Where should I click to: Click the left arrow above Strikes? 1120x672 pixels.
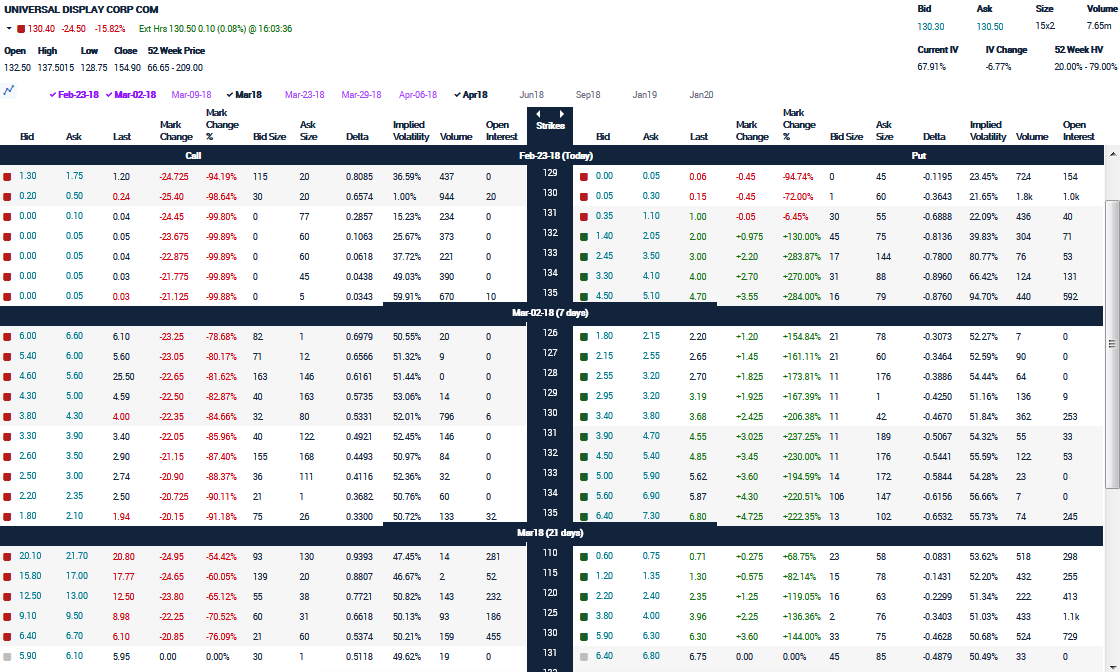click(x=538, y=114)
